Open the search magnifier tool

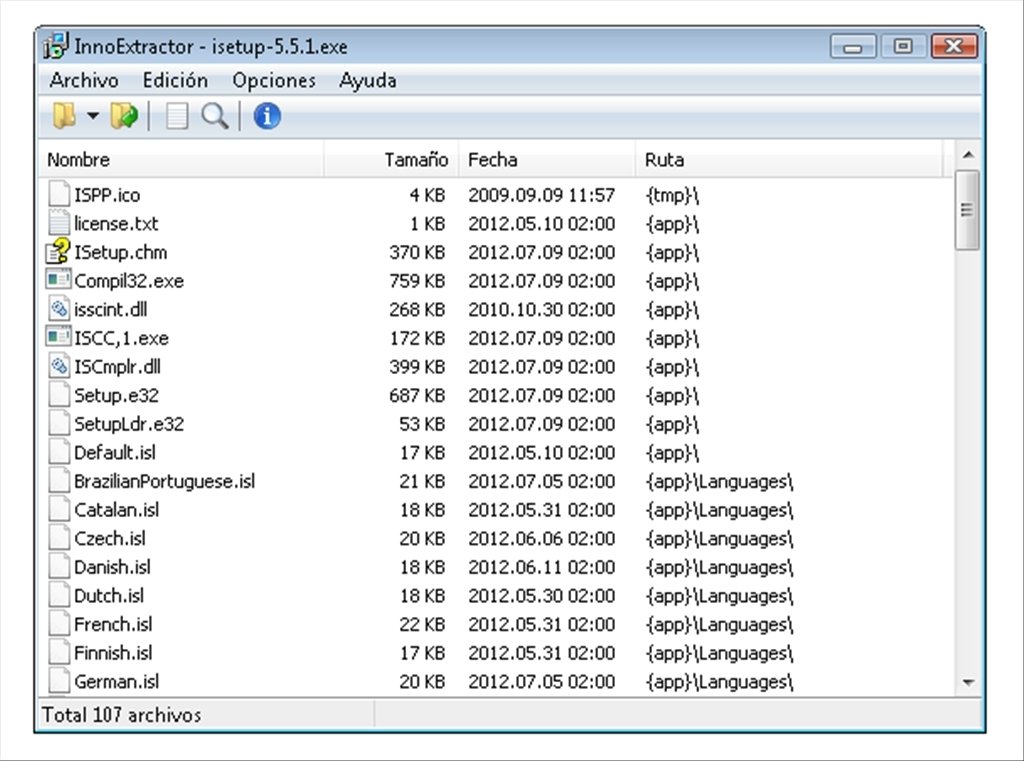coord(215,116)
